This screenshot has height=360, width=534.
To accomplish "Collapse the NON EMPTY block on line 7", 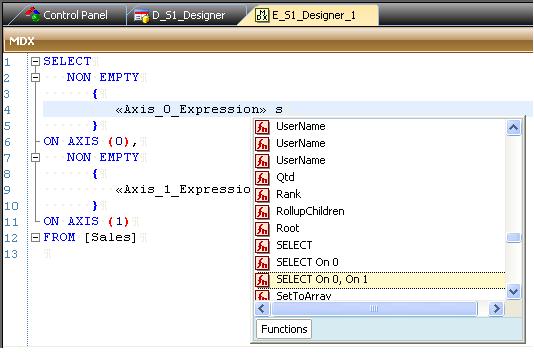I will click(35, 157).
